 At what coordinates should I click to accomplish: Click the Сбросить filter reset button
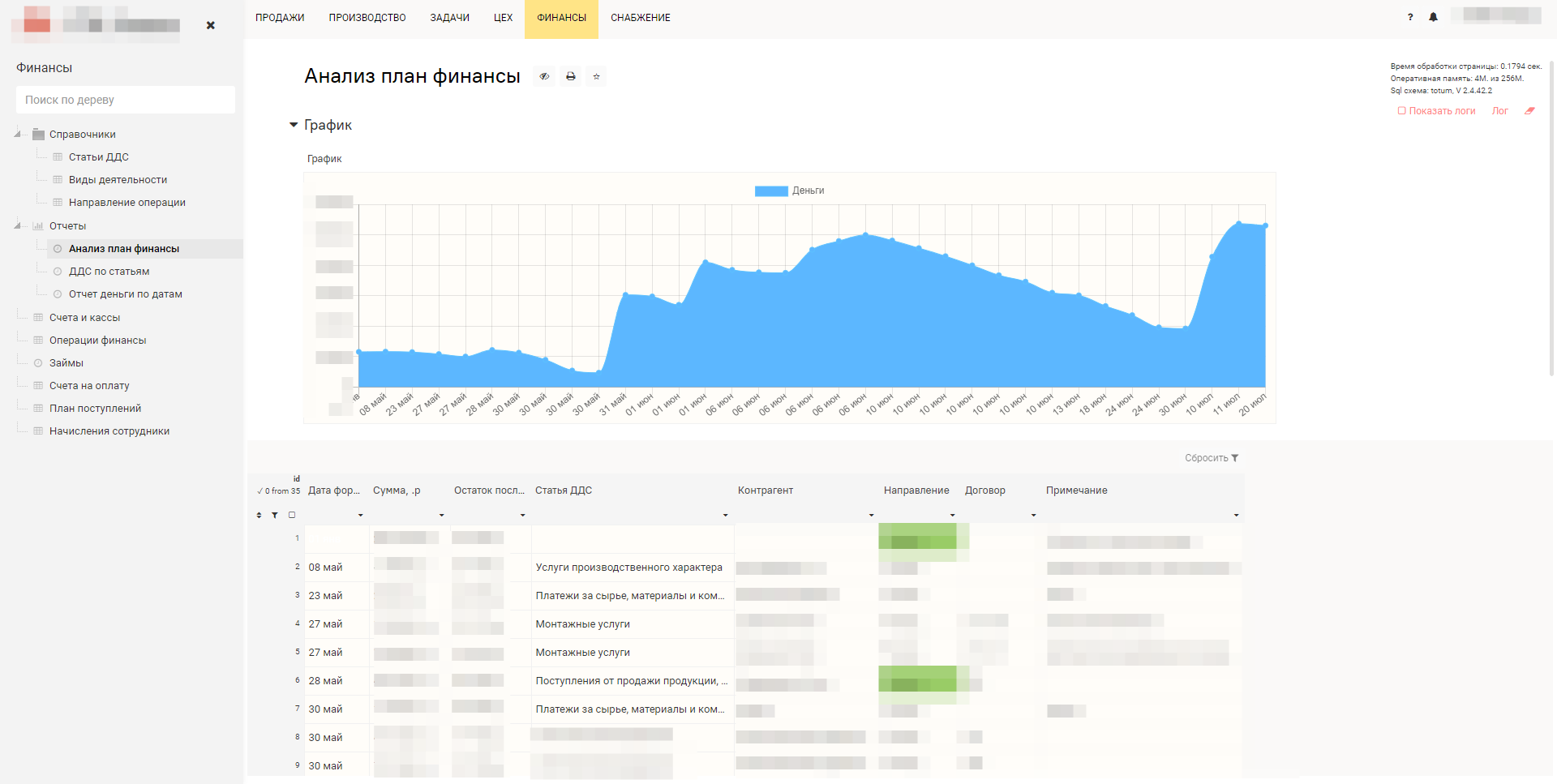[1212, 458]
